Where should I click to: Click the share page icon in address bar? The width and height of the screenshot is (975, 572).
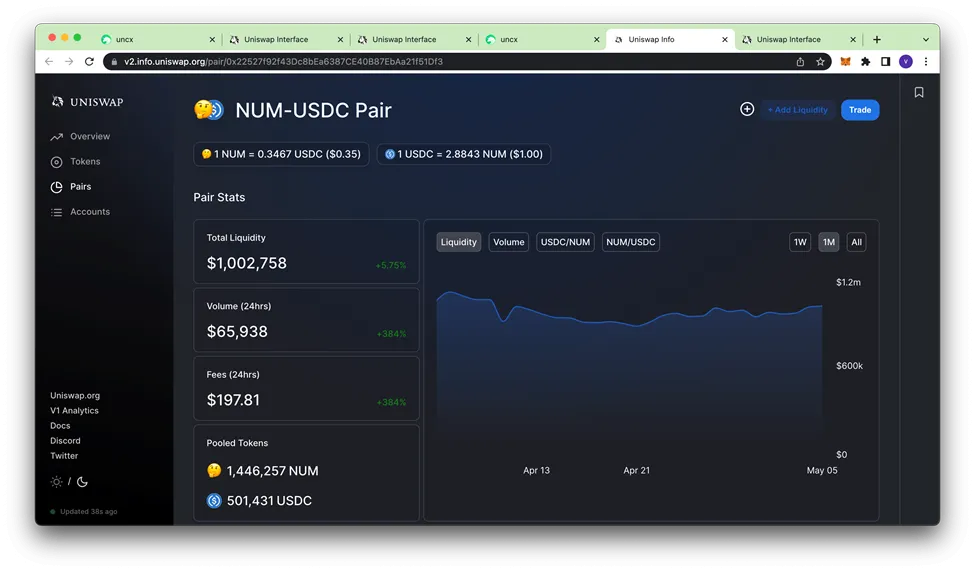pos(800,62)
